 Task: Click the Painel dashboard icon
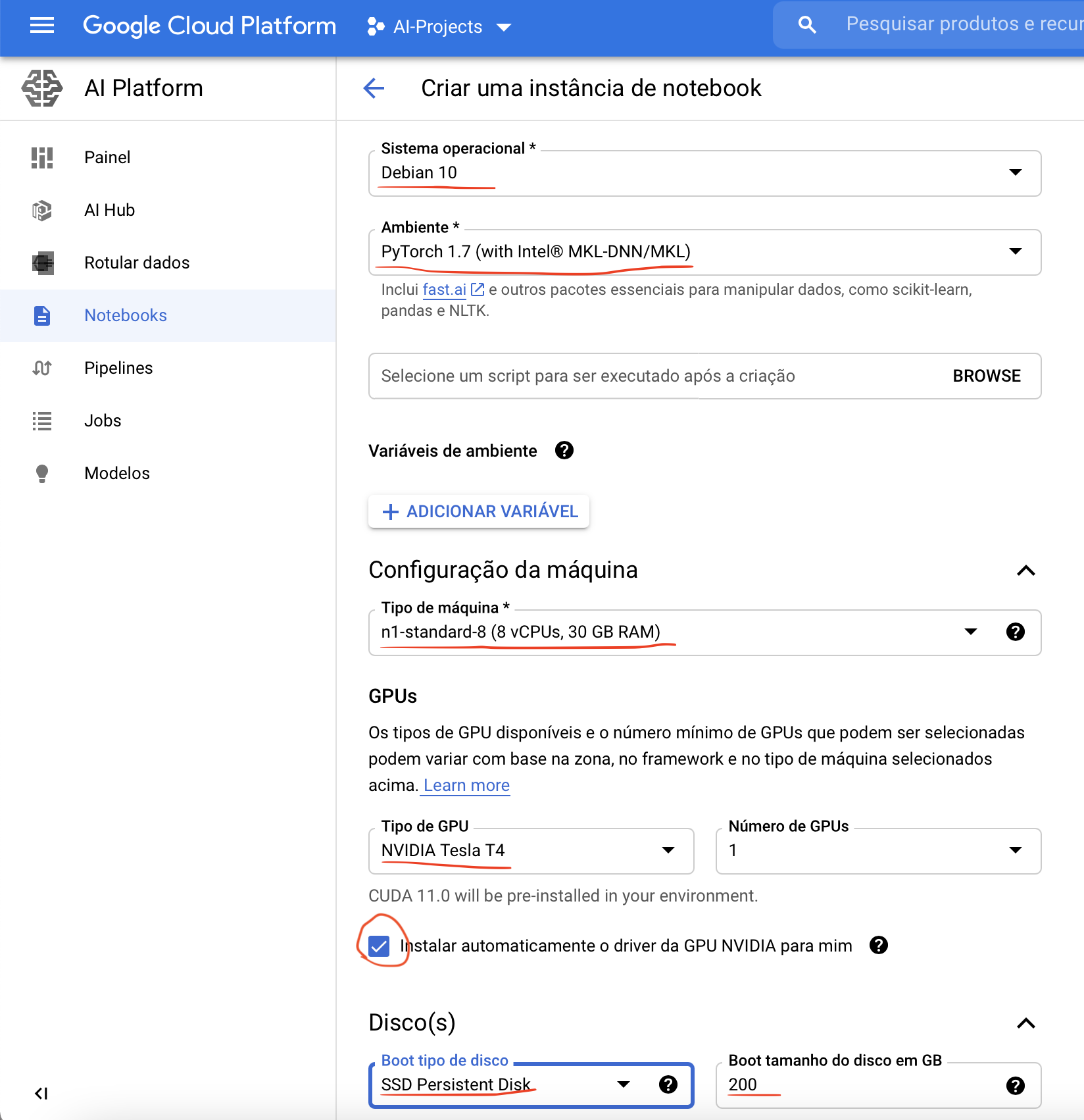pyautogui.click(x=42, y=158)
